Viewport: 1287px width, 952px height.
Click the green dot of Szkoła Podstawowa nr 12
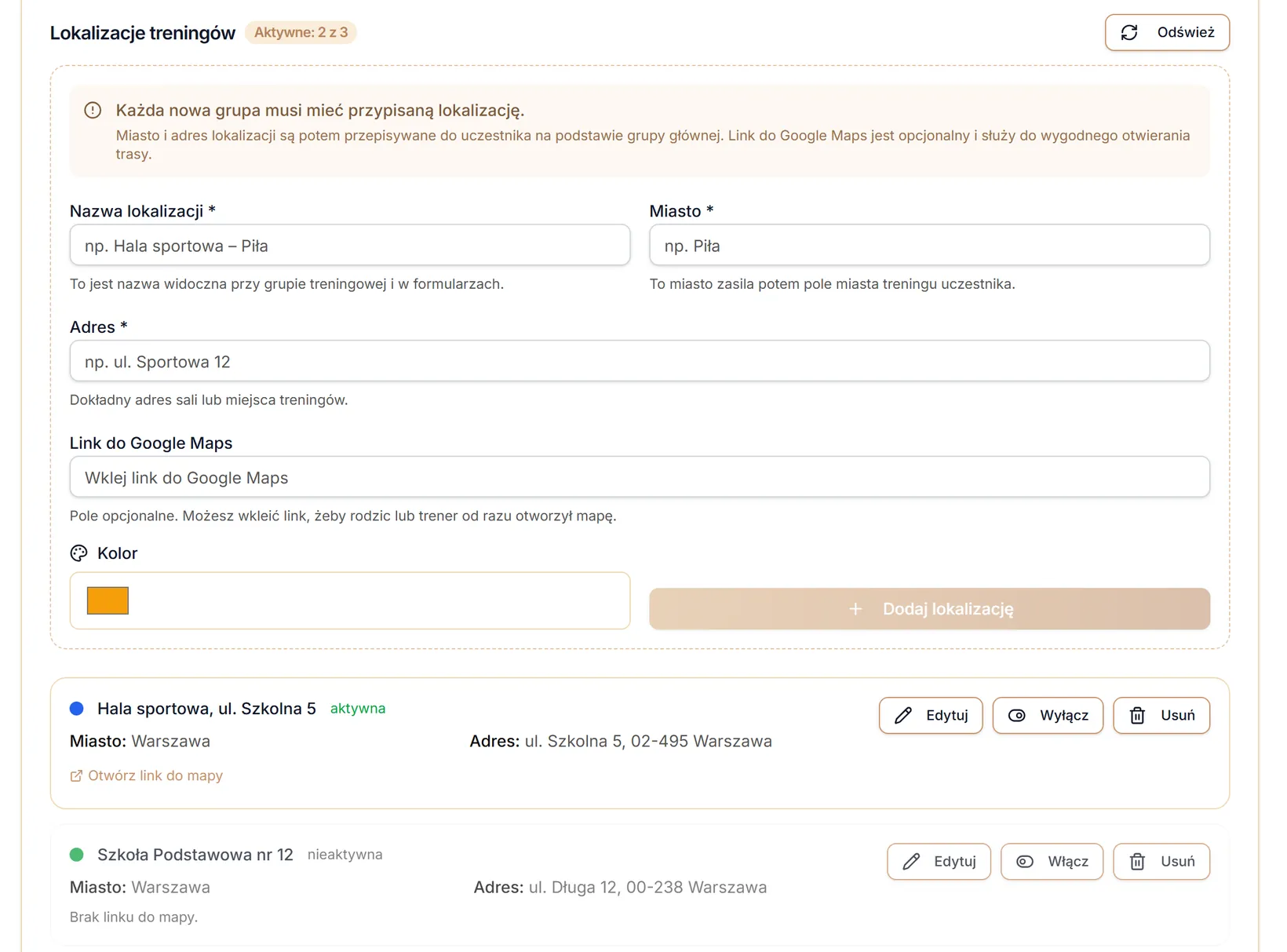77,855
